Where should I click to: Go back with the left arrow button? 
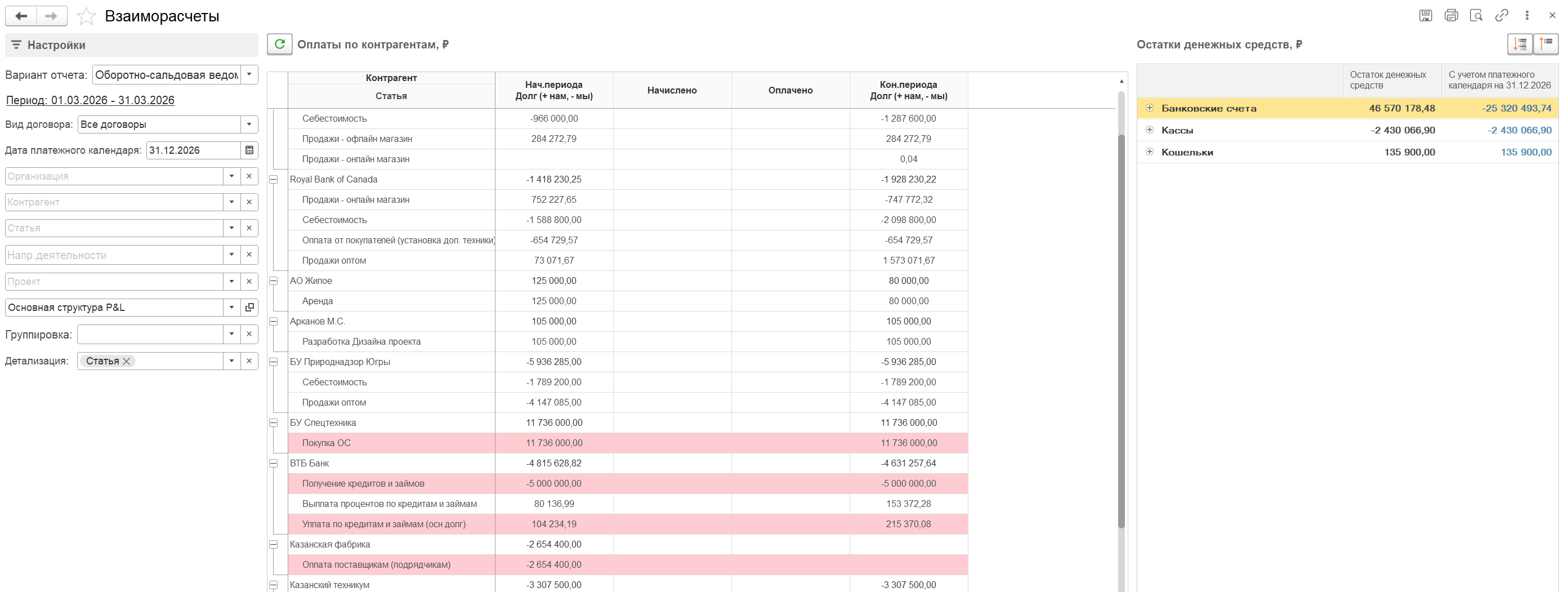[21, 16]
